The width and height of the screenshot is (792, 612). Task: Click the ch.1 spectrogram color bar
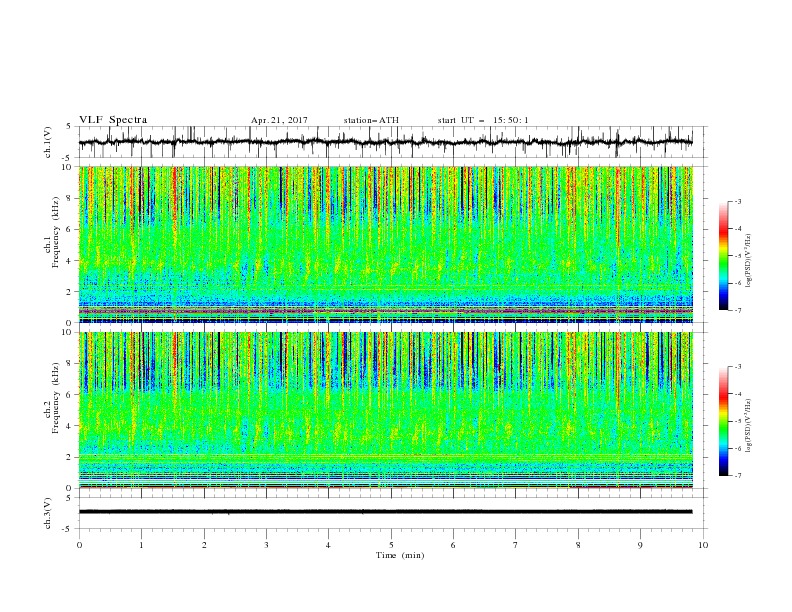click(x=723, y=255)
